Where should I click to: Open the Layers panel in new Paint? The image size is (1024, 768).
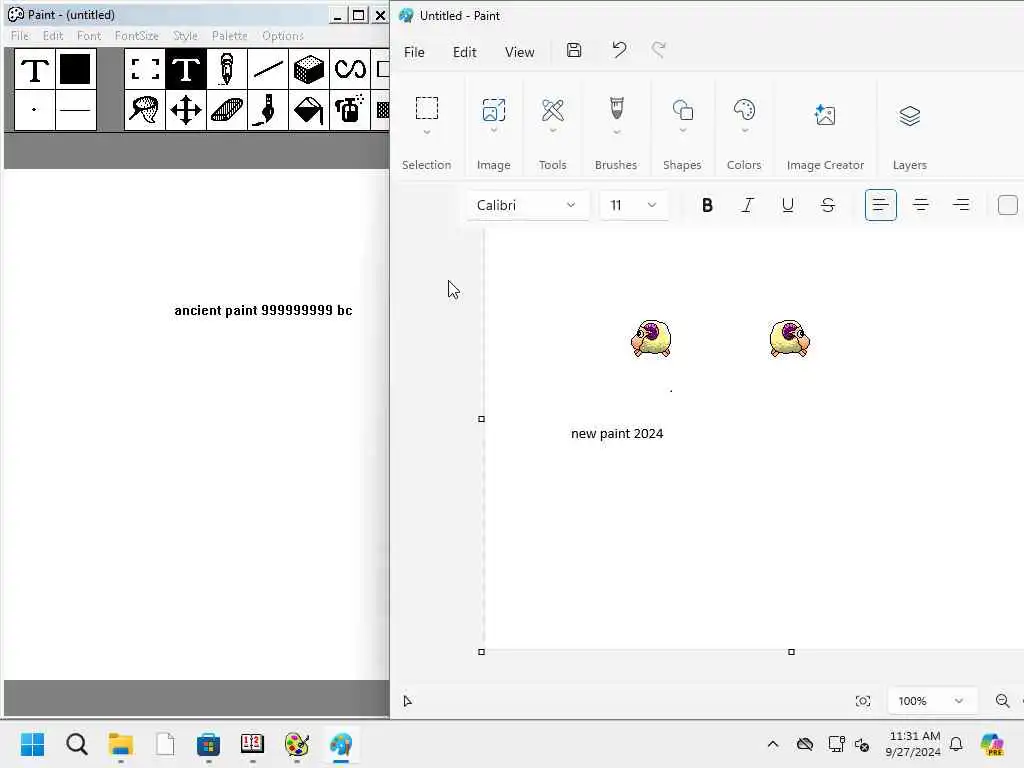(910, 116)
